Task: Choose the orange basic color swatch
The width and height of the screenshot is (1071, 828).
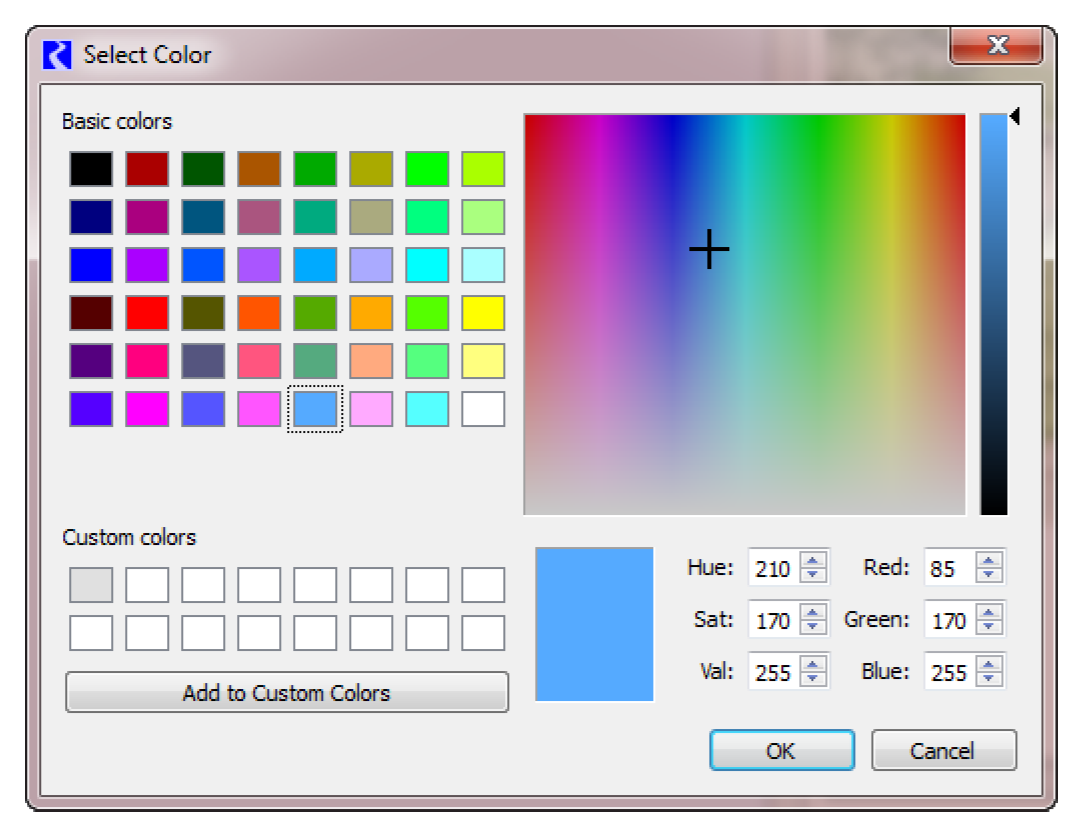Action: point(371,313)
